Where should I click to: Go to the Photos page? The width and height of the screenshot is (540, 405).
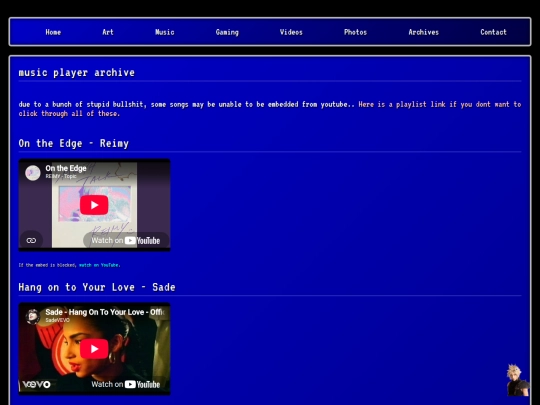click(355, 32)
